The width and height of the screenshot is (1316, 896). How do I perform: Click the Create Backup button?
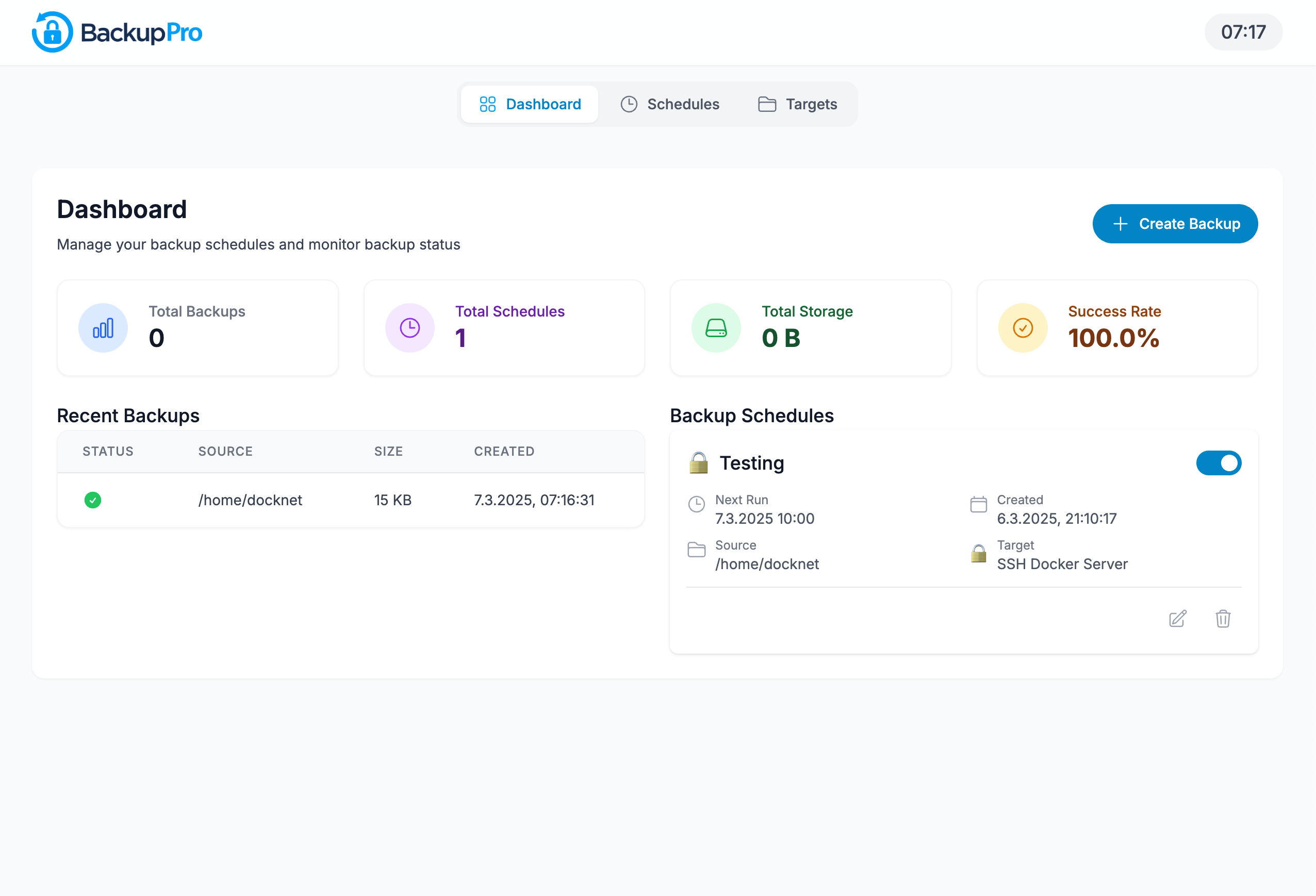1175,224
